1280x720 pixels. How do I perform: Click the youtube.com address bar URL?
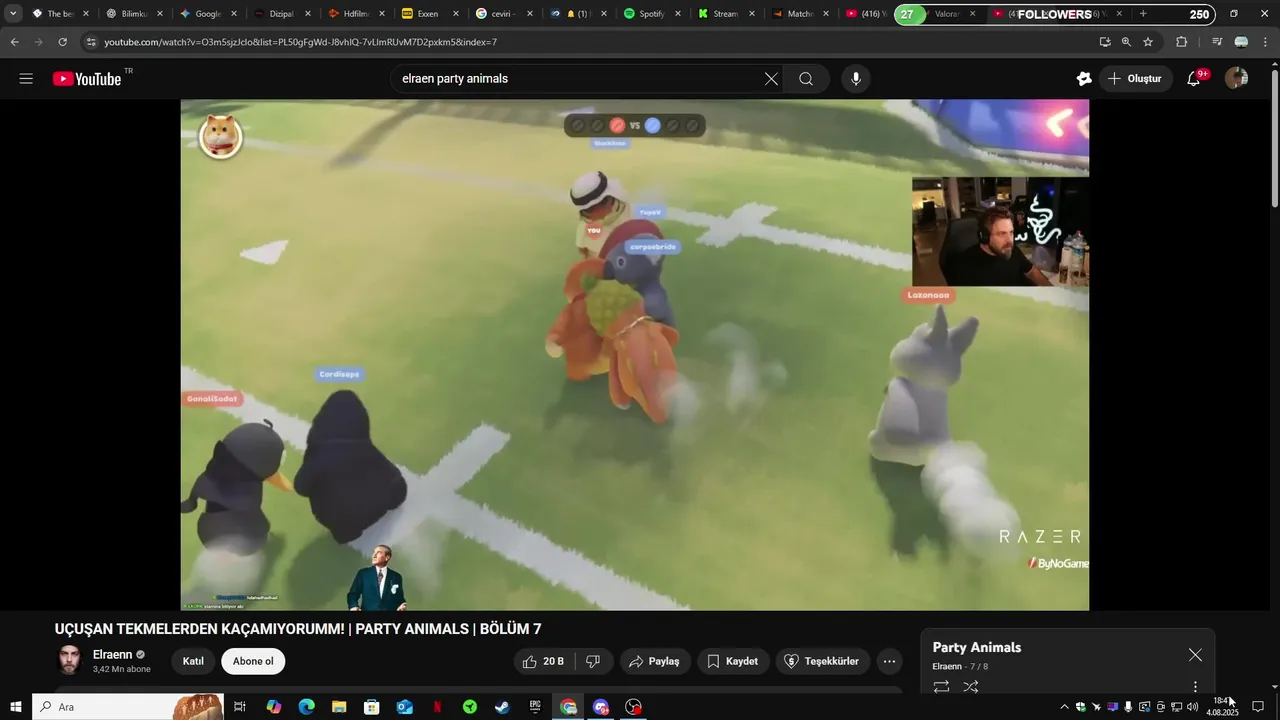[300, 42]
